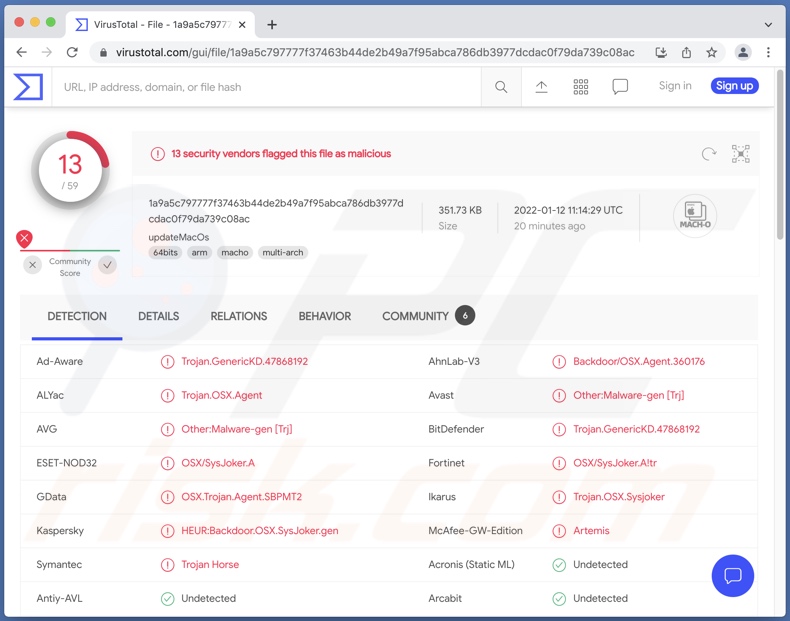Run search with the magnifier icon

(x=501, y=87)
